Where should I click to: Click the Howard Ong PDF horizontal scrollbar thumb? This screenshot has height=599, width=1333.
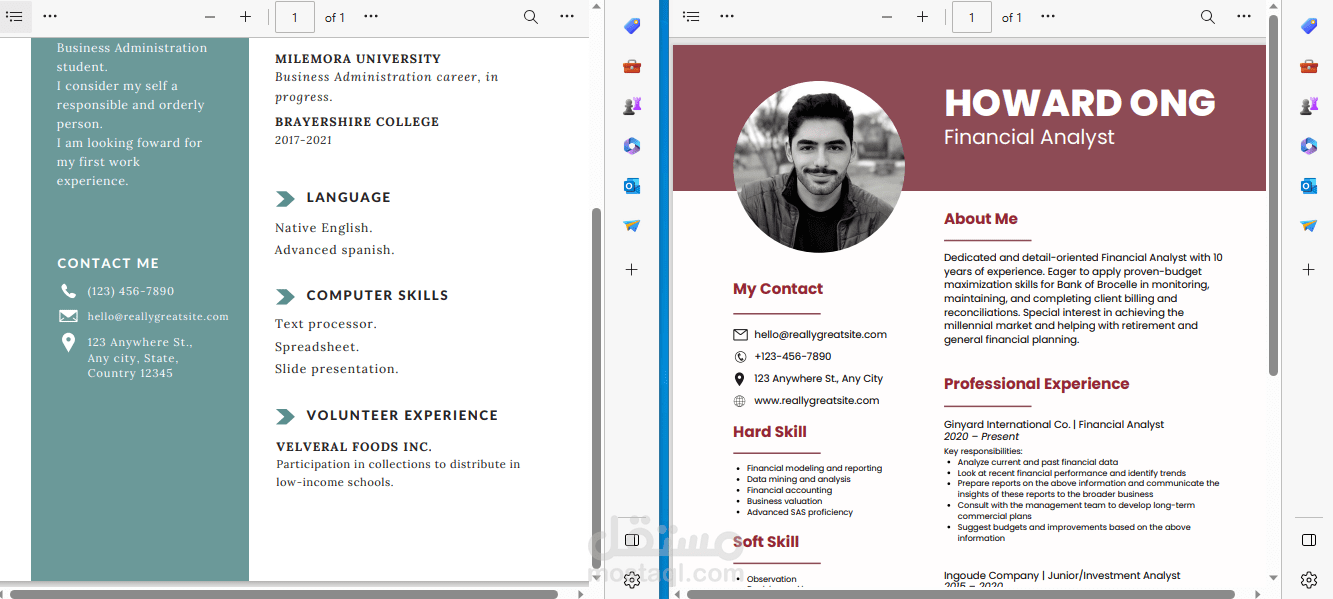(961, 594)
